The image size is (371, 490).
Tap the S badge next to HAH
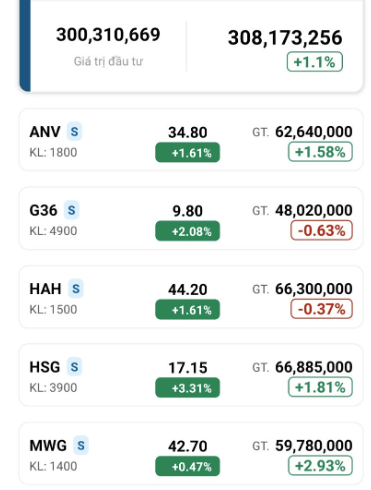(x=76, y=288)
